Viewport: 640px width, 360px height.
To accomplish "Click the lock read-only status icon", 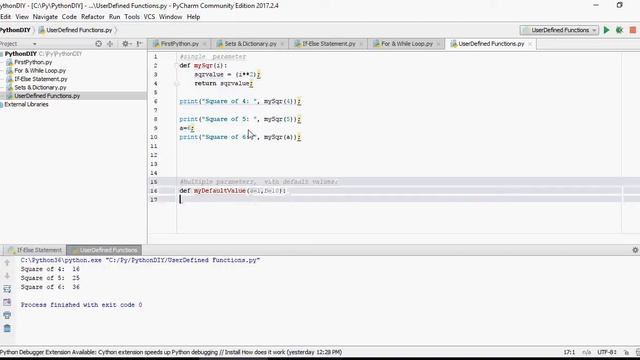I will [626, 352].
